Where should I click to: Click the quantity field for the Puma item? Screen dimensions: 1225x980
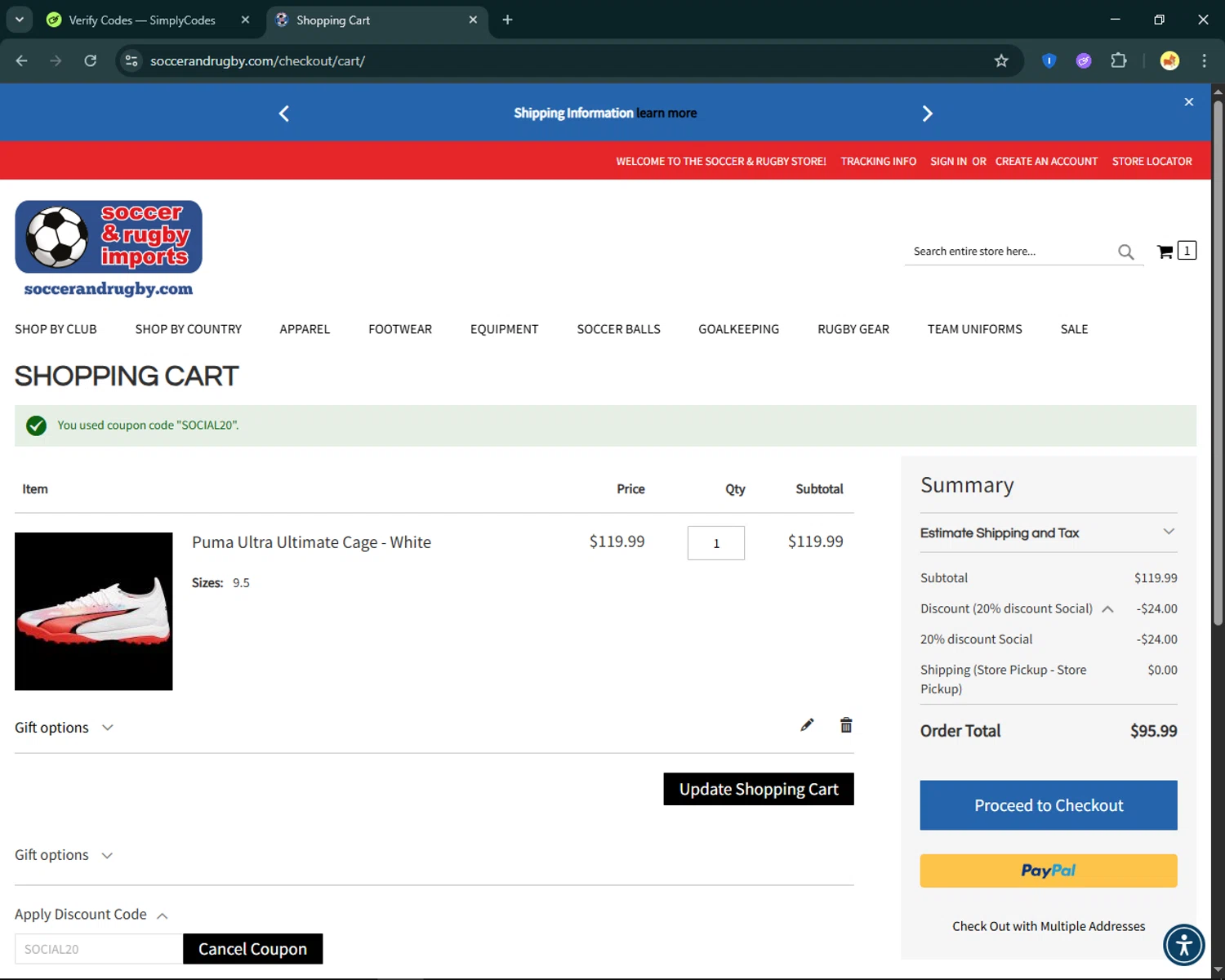716,543
